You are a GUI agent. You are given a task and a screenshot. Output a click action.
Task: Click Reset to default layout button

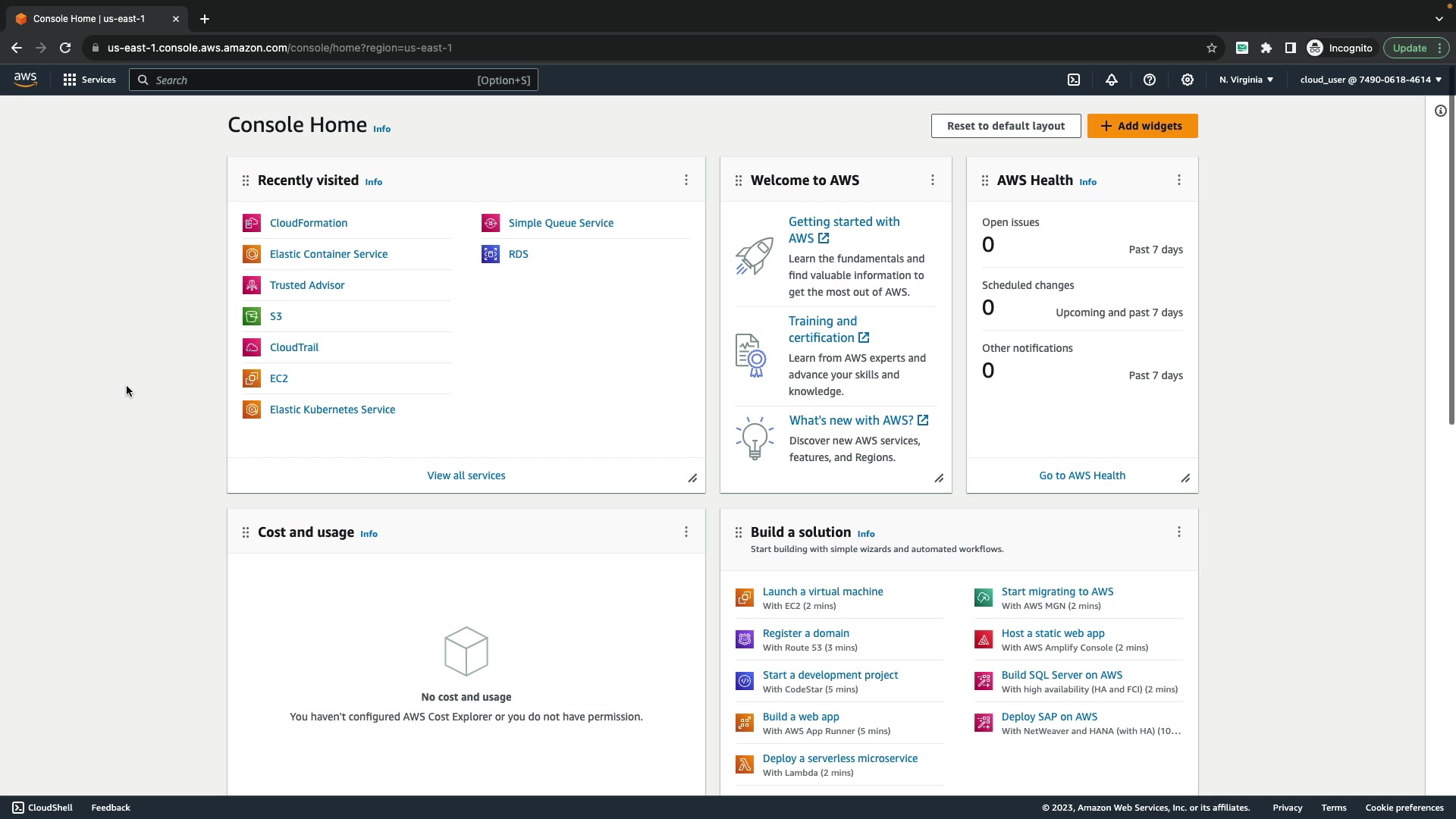click(1006, 126)
